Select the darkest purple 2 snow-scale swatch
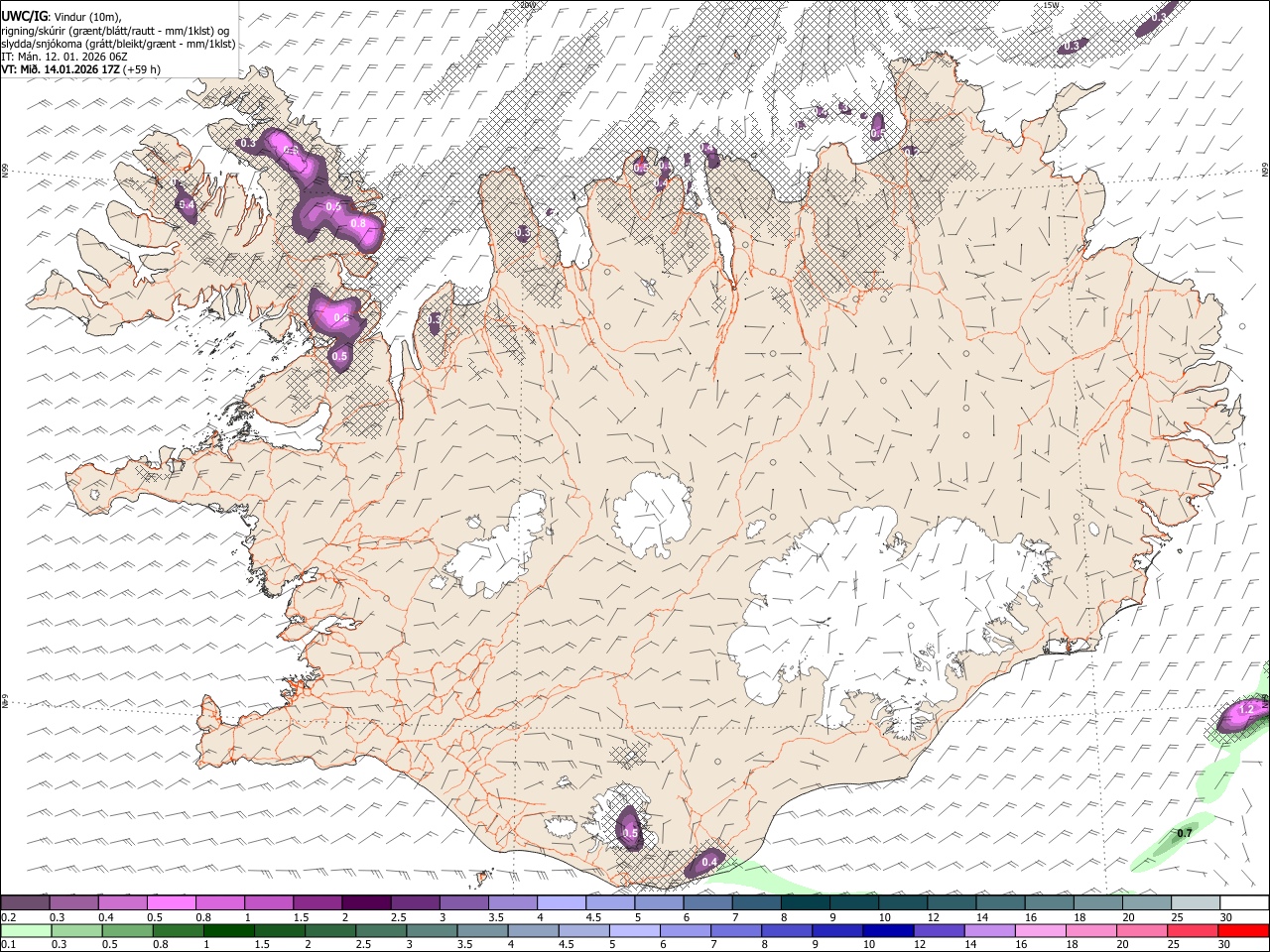 [x=366, y=902]
